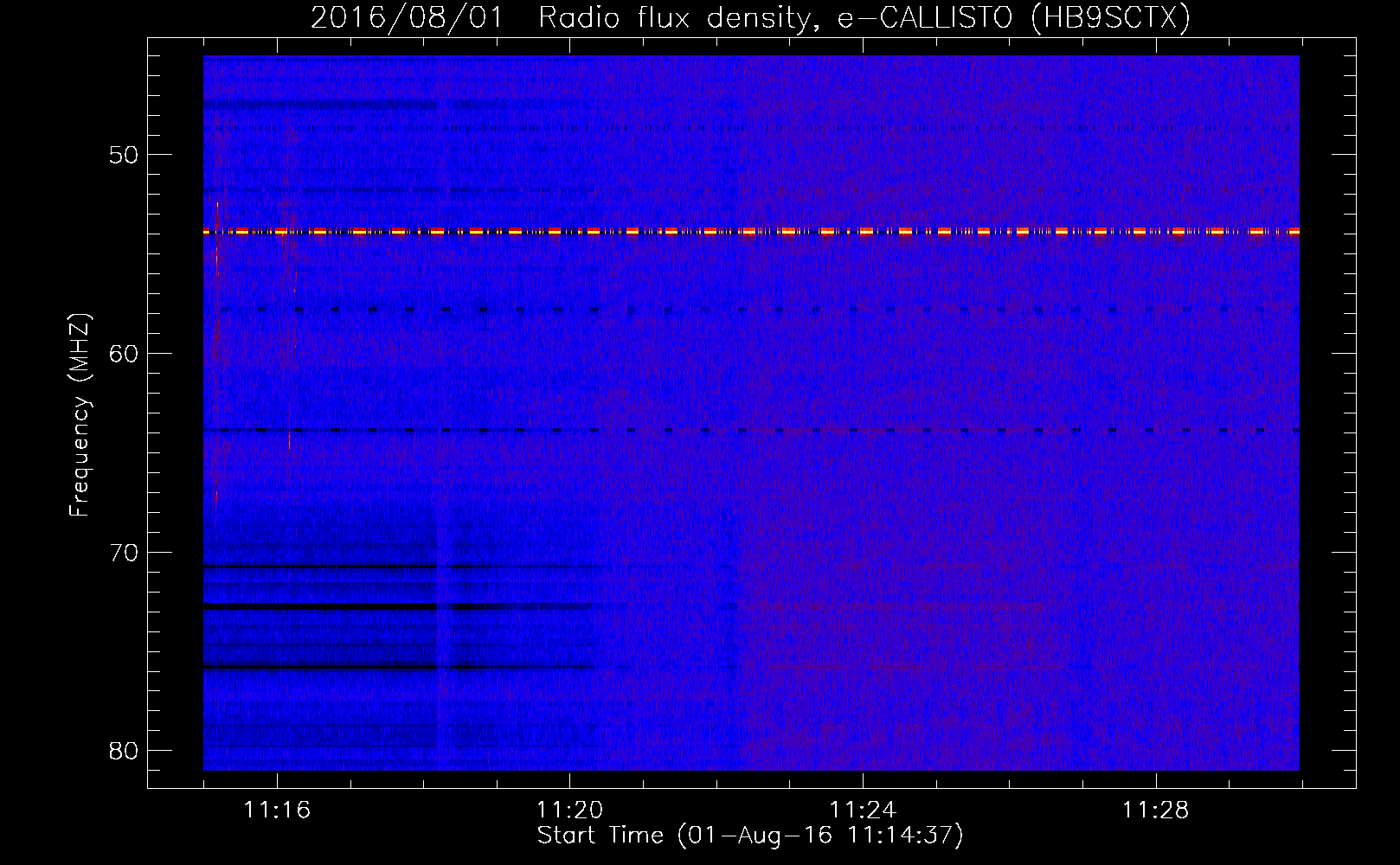
Task: Click the 11:28 time tick label
Action: [1156, 811]
